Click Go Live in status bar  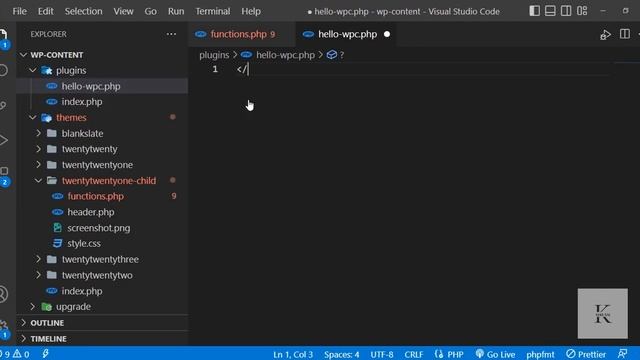pos(495,354)
